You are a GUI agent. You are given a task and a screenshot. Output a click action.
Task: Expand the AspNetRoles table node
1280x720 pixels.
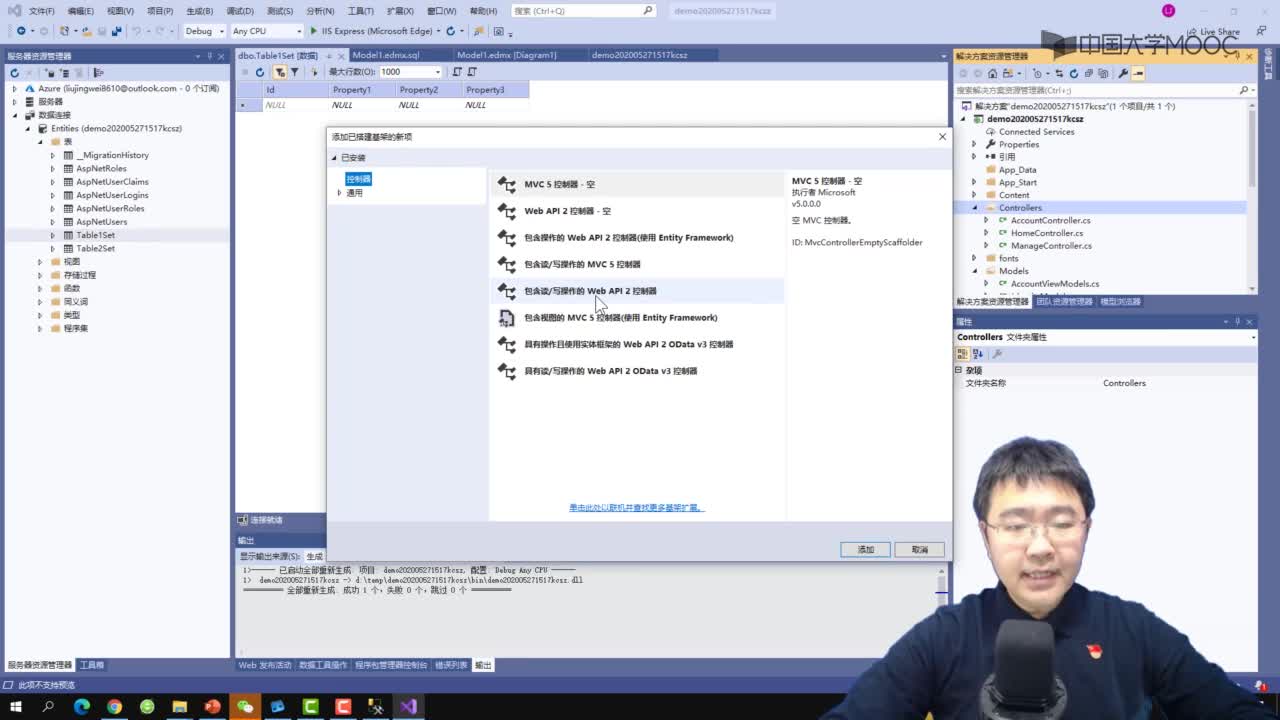coord(53,169)
